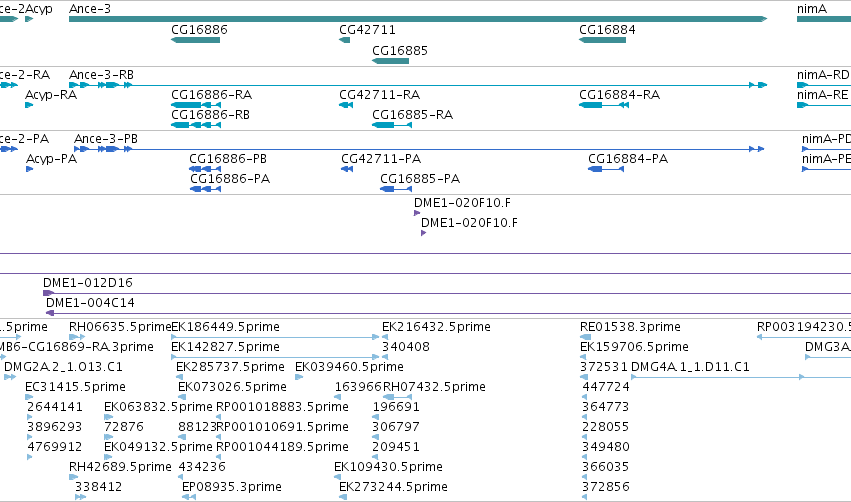
Task: Select the 228055 feature label
Action: click(606, 427)
